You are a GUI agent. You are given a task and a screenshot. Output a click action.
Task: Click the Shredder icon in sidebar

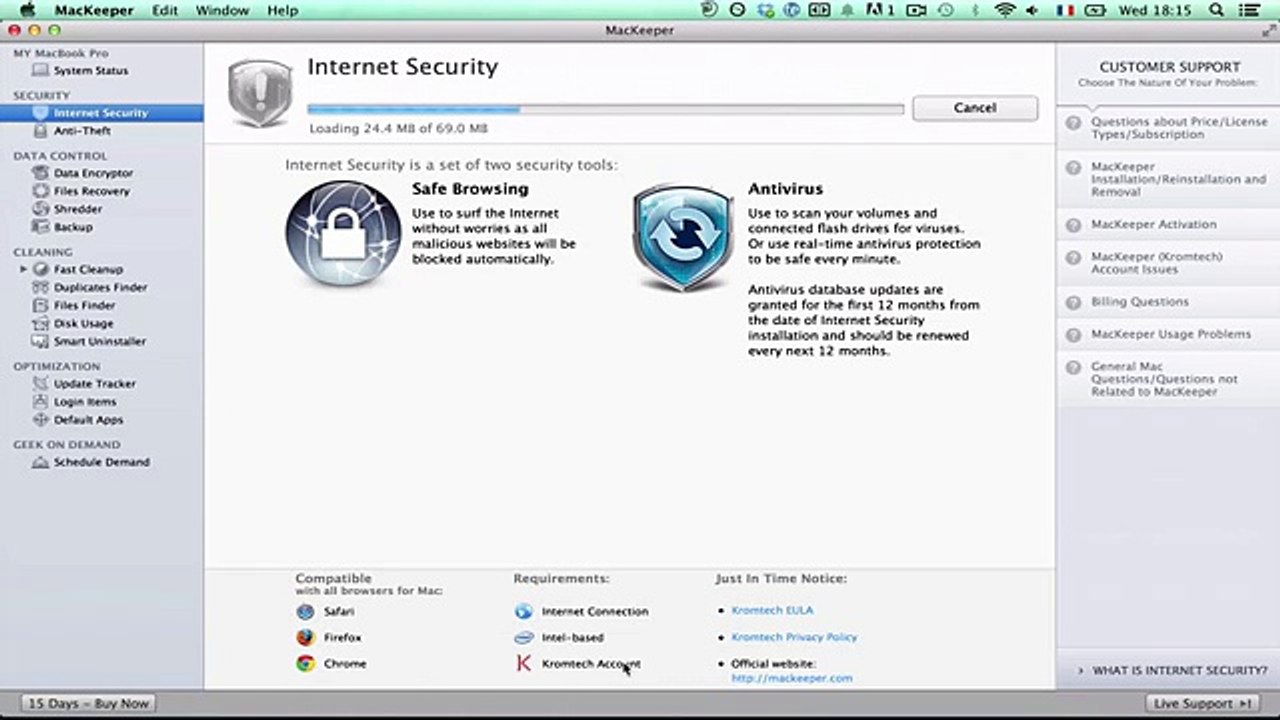[41, 209]
